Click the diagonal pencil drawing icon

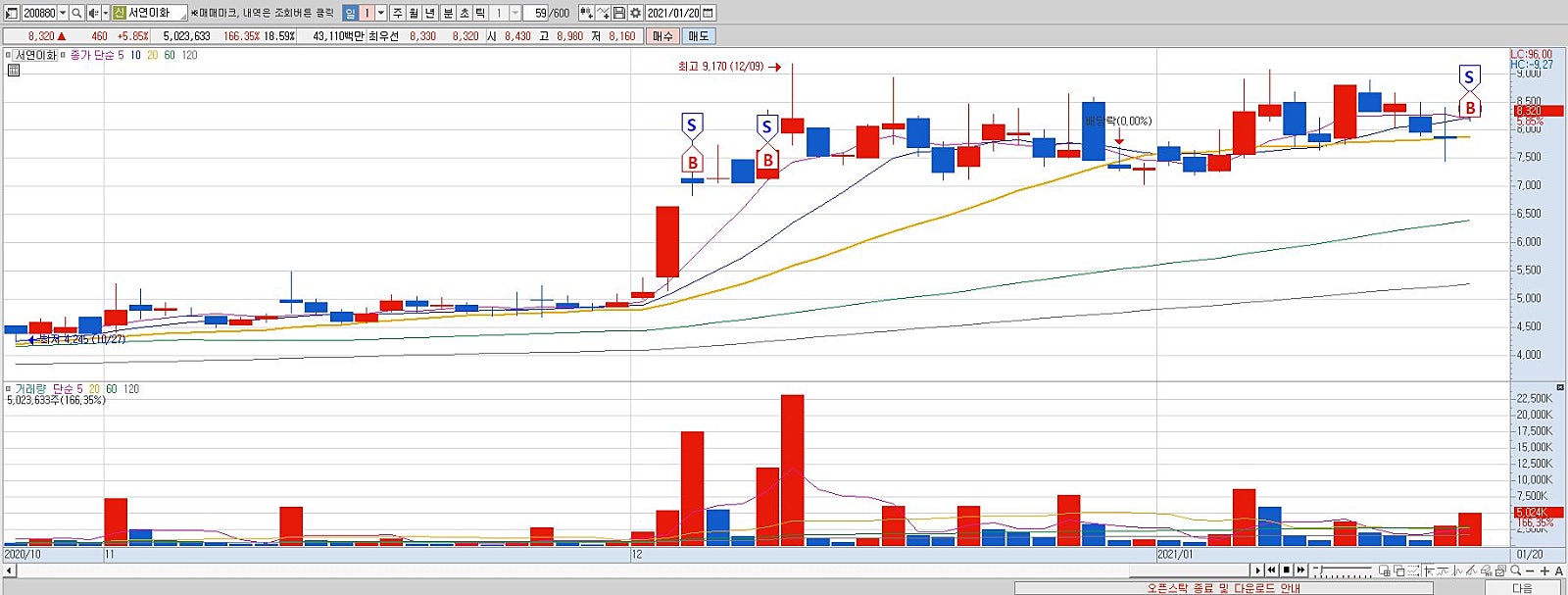[1471, 570]
